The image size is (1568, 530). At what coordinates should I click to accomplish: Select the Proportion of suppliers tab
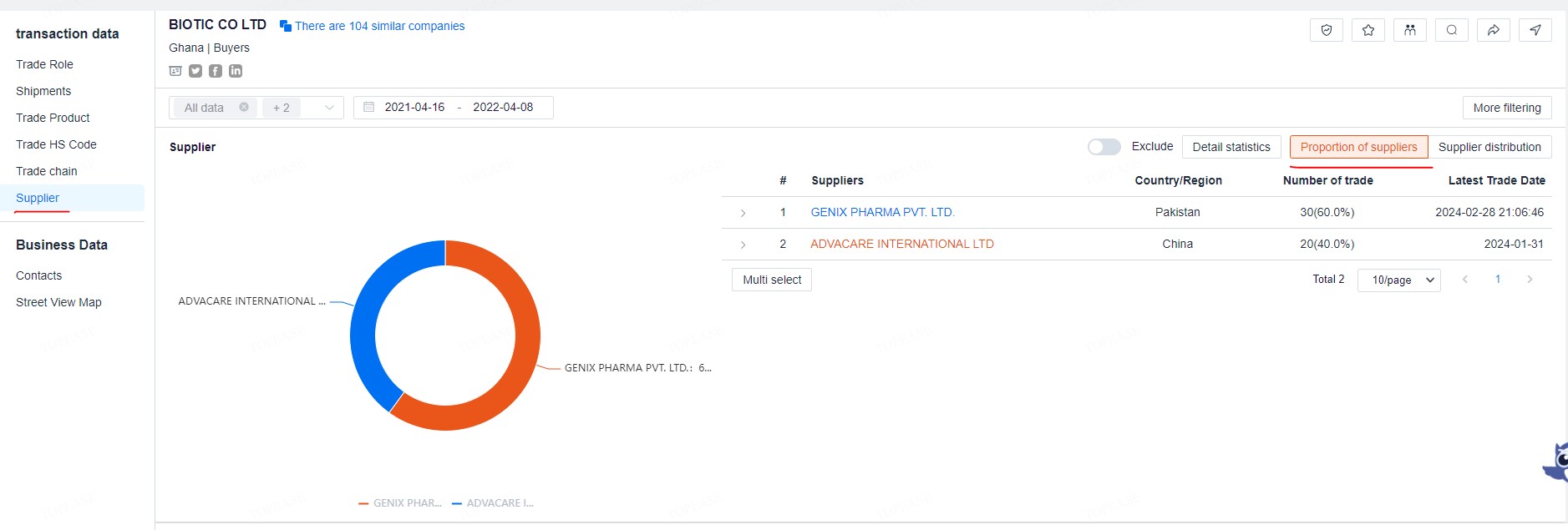[1359, 147]
